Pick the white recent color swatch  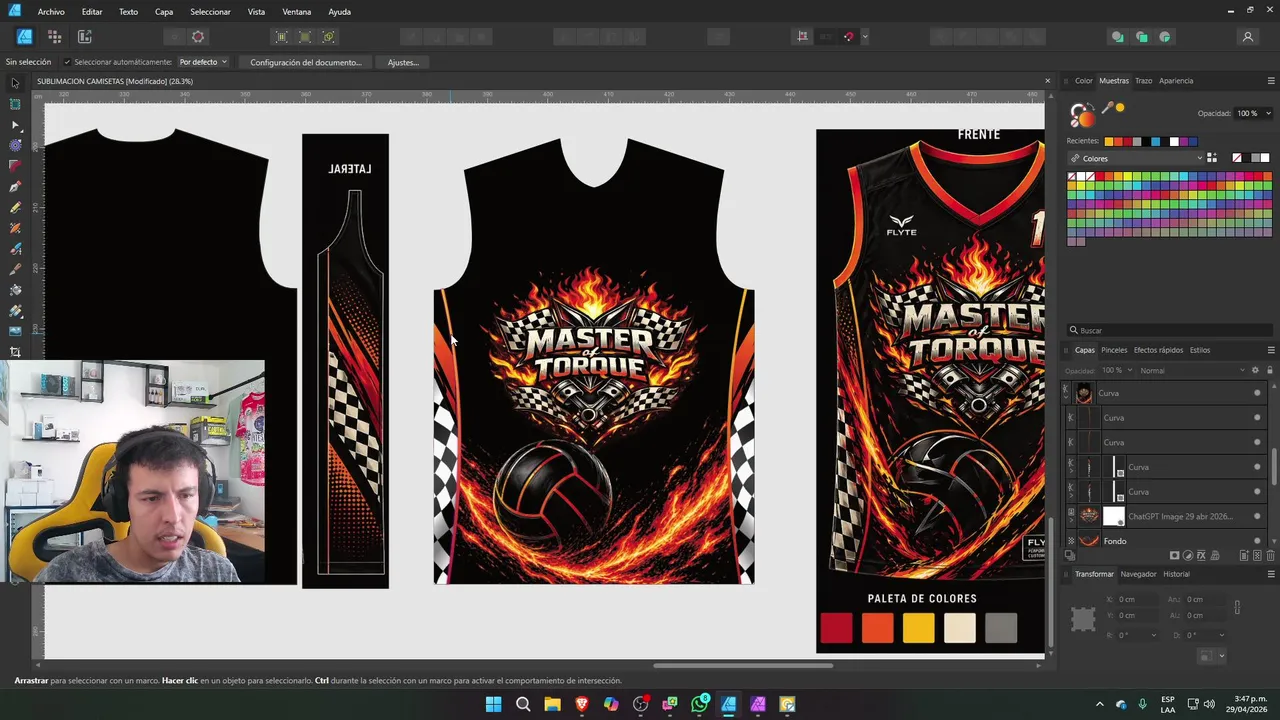tap(1174, 141)
